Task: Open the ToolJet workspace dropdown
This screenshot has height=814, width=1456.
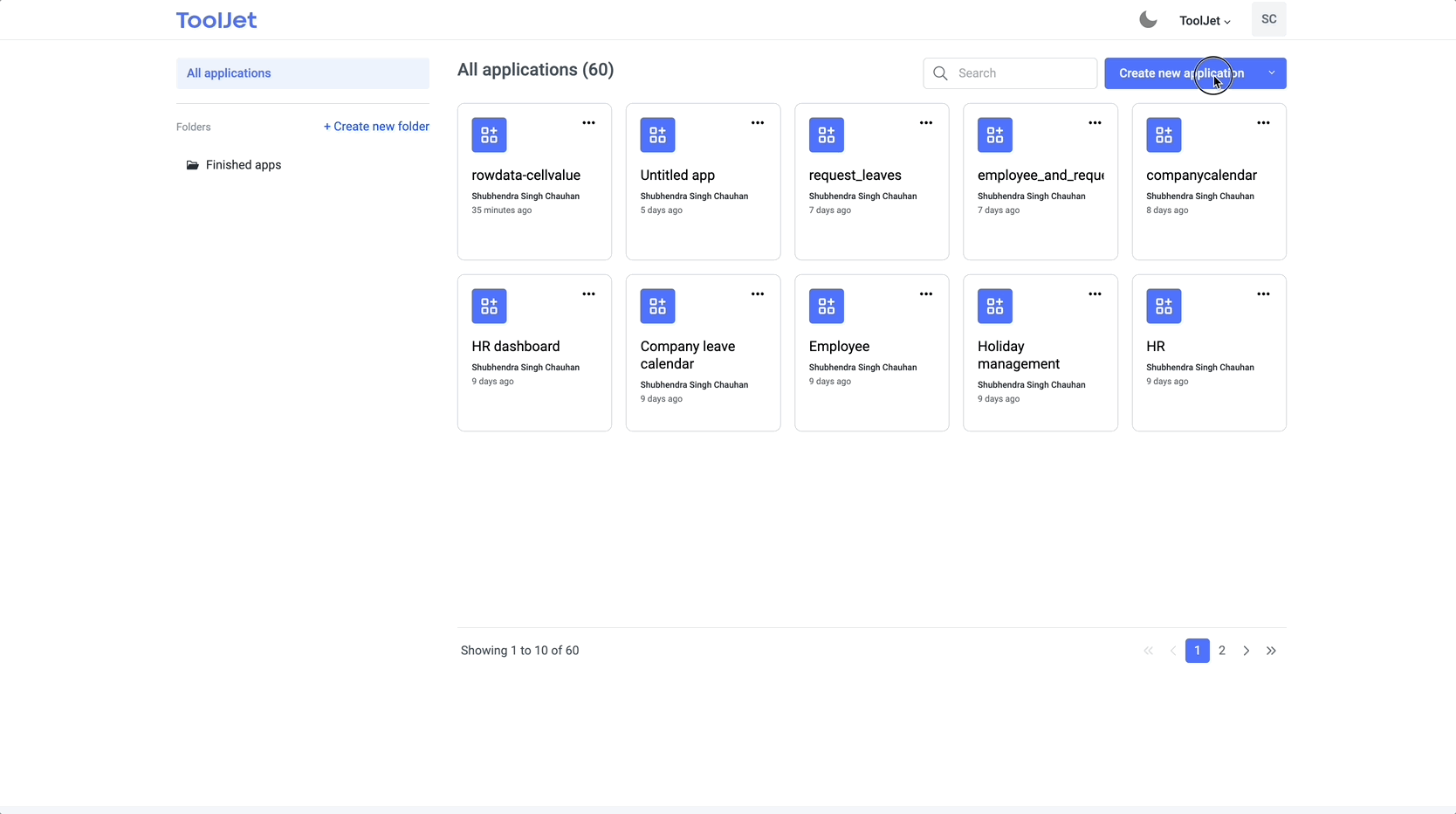Action: tap(1205, 21)
